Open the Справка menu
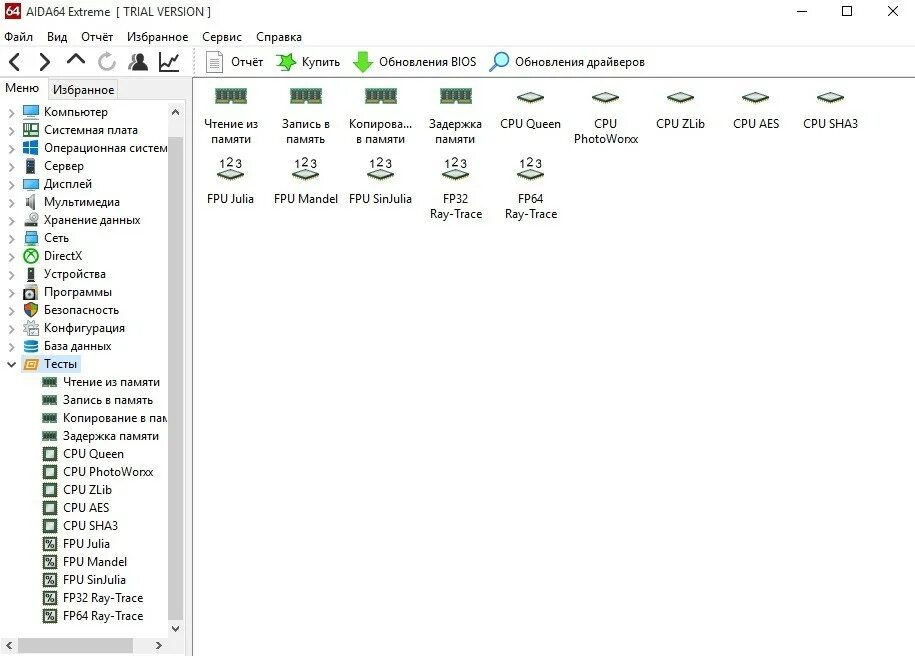 (279, 37)
